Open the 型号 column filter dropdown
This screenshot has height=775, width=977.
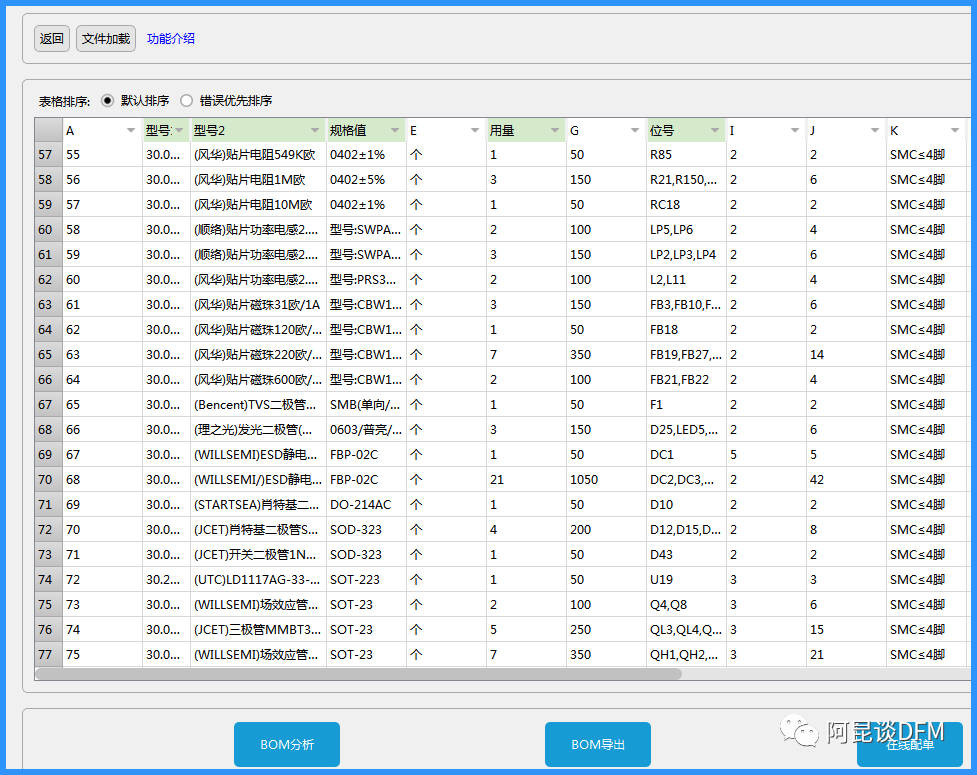[179, 130]
